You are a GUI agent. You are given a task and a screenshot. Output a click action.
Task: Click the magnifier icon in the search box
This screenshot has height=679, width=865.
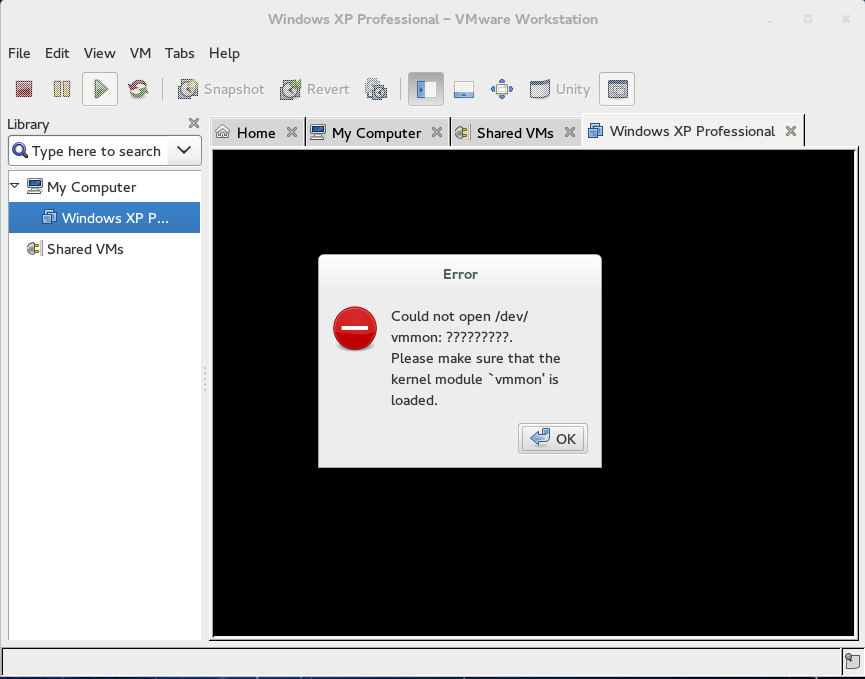[20, 150]
